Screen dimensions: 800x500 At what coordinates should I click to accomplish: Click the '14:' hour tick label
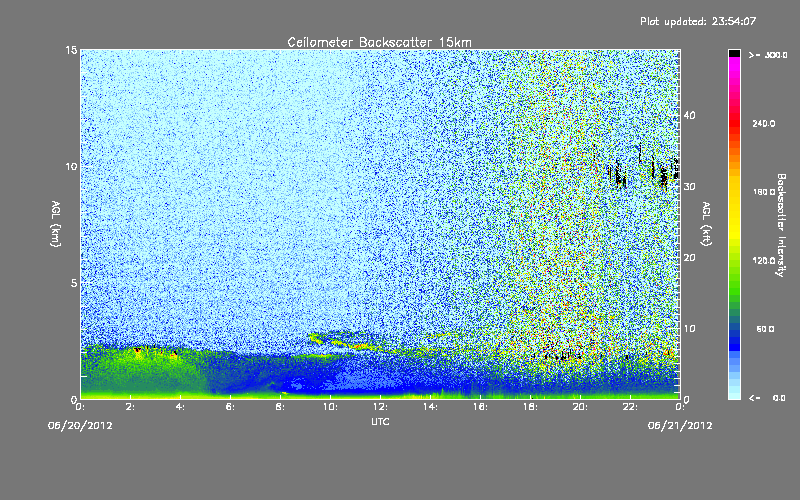430,407
